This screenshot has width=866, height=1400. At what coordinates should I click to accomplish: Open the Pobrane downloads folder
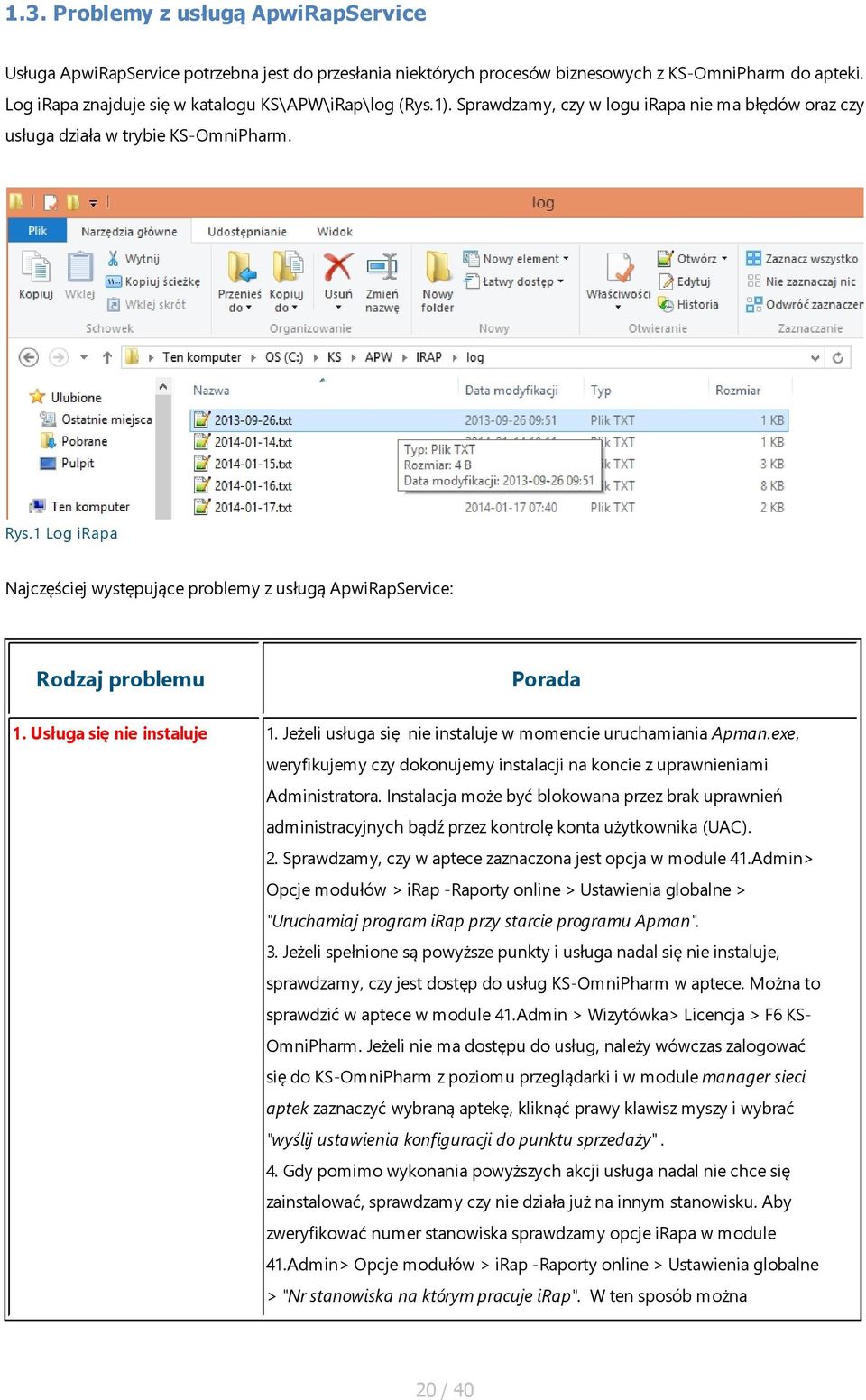74,441
